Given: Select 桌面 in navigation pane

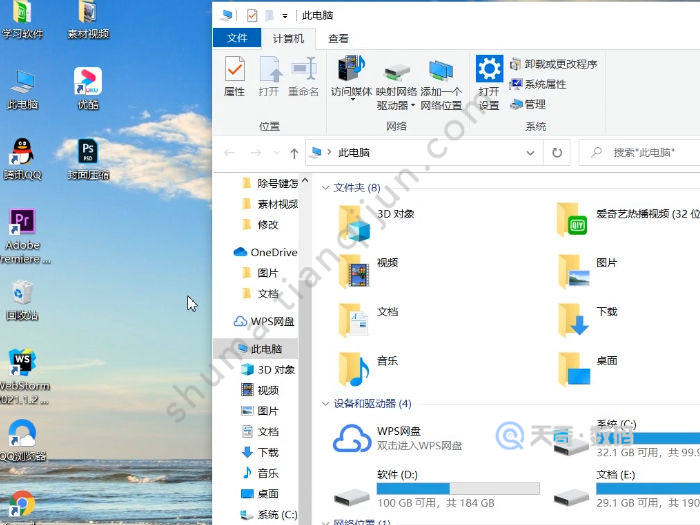Looking at the screenshot, I should click(x=260, y=493).
